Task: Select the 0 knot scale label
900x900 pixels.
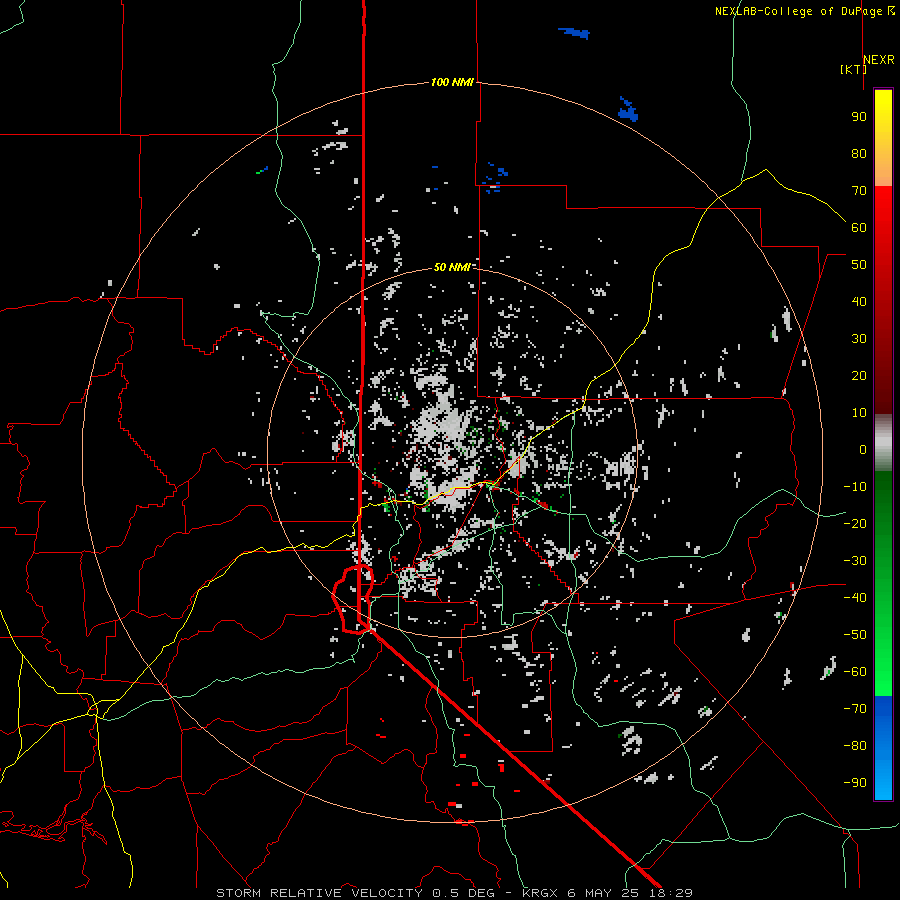Action: pyautogui.click(x=863, y=450)
